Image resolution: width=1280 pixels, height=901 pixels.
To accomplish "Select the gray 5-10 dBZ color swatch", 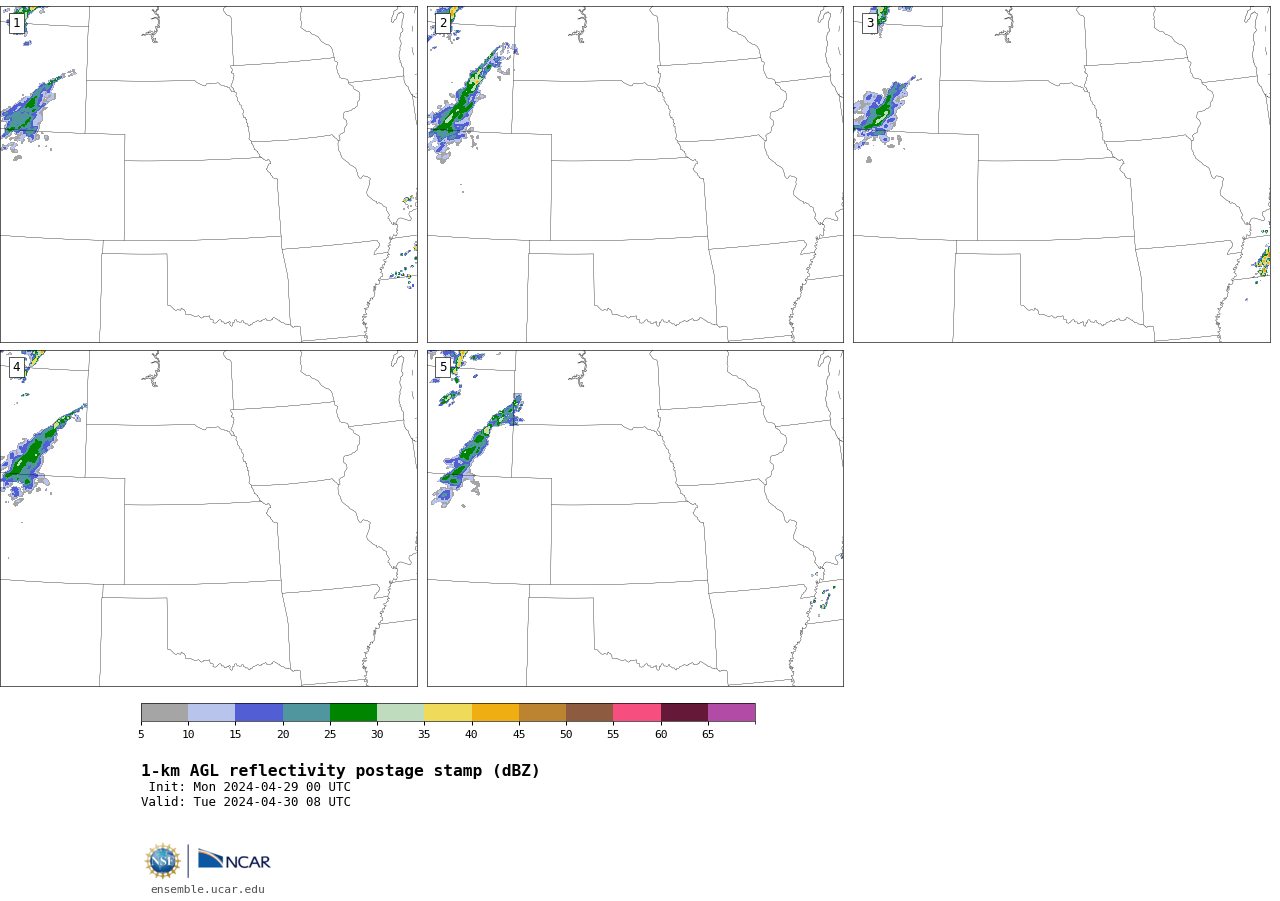I will point(165,713).
